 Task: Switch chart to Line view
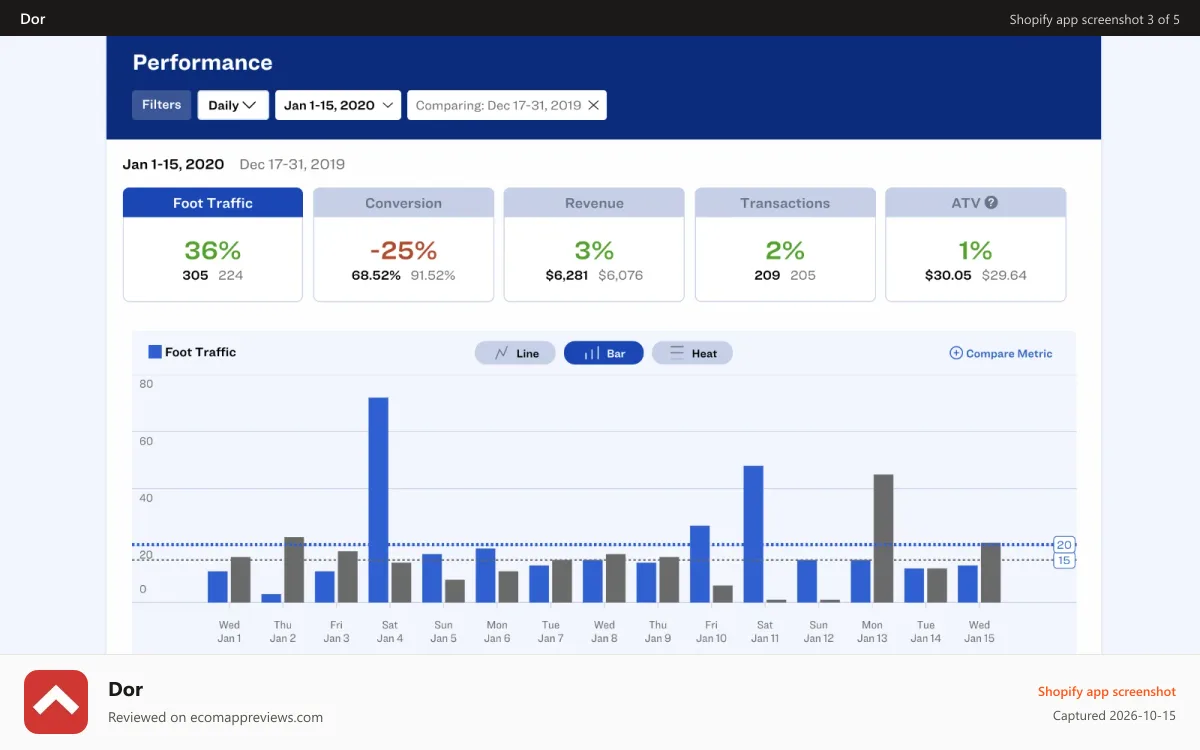pyautogui.click(x=515, y=353)
